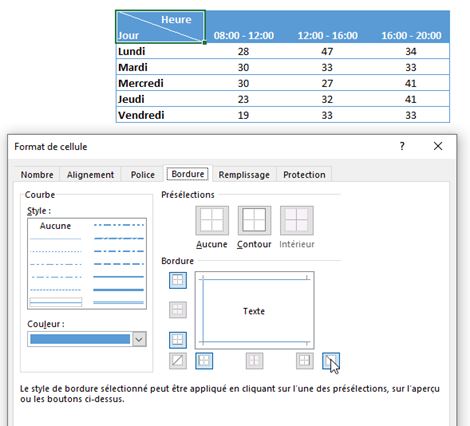Select the Heure/Jour diagonal header cell
This screenshot has width=470, height=426.
(x=160, y=27)
